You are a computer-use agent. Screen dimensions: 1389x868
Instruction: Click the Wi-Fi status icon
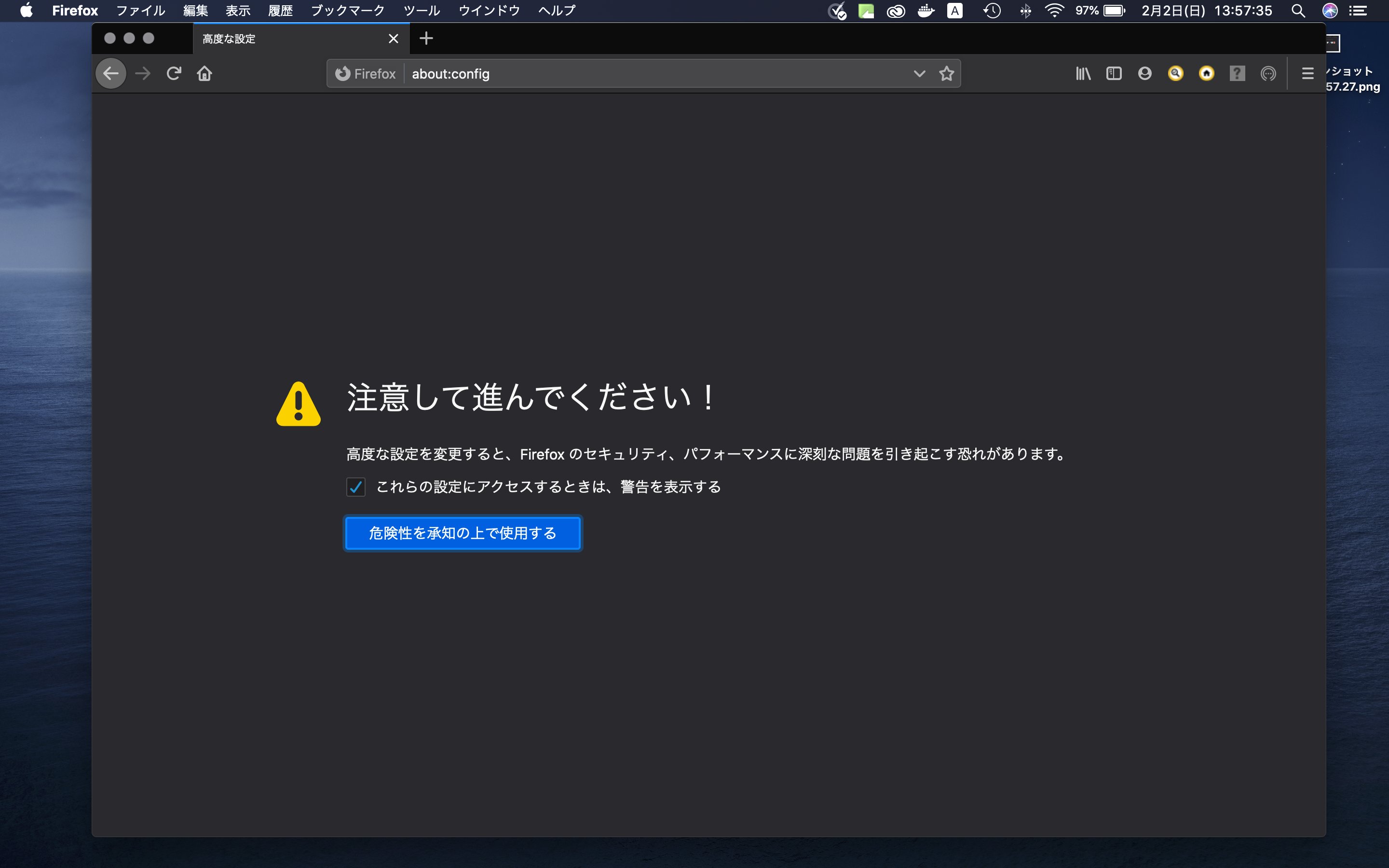point(1054,10)
